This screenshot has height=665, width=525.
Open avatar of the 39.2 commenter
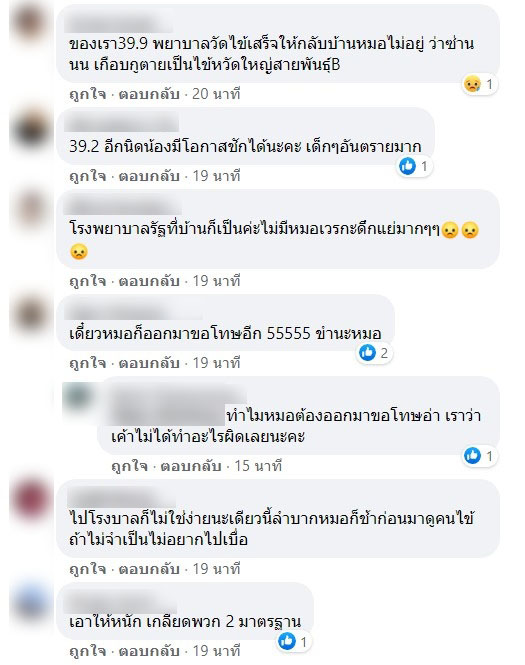tap(30, 127)
